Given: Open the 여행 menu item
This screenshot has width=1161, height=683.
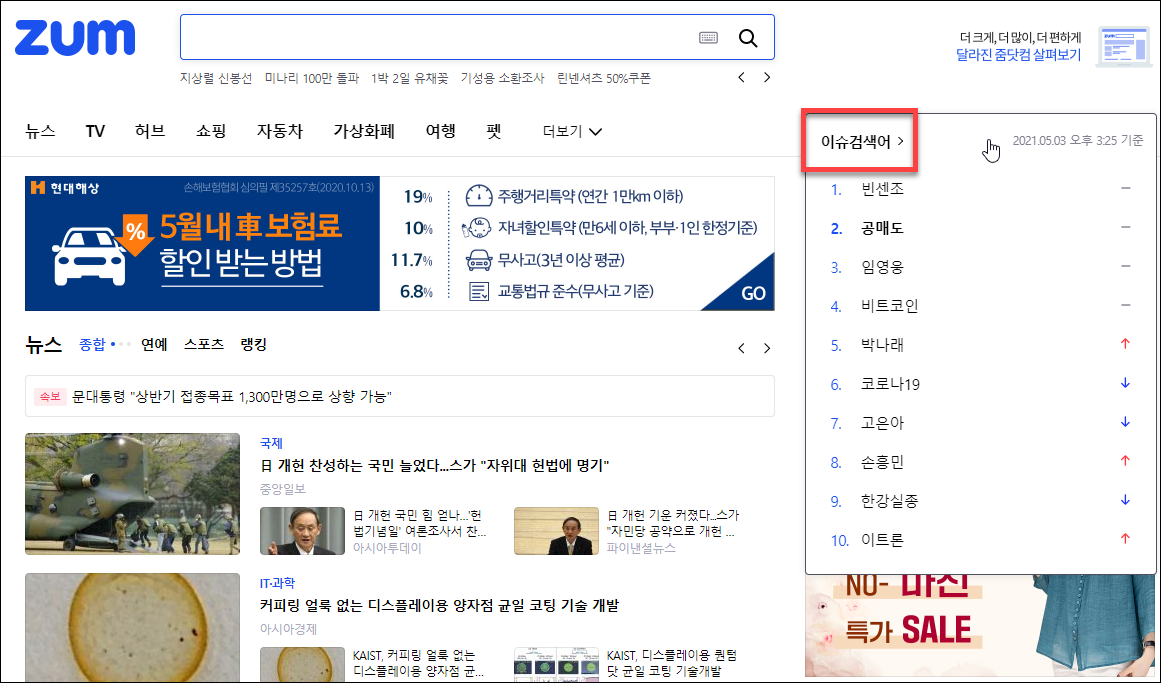Looking at the screenshot, I should coord(441,131).
